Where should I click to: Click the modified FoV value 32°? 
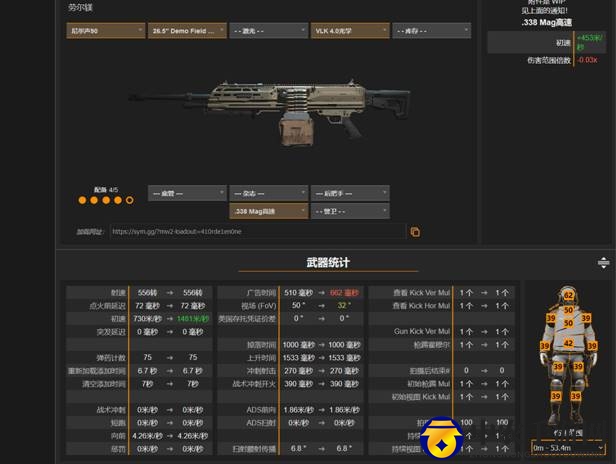pyautogui.click(x=344, y=306)
